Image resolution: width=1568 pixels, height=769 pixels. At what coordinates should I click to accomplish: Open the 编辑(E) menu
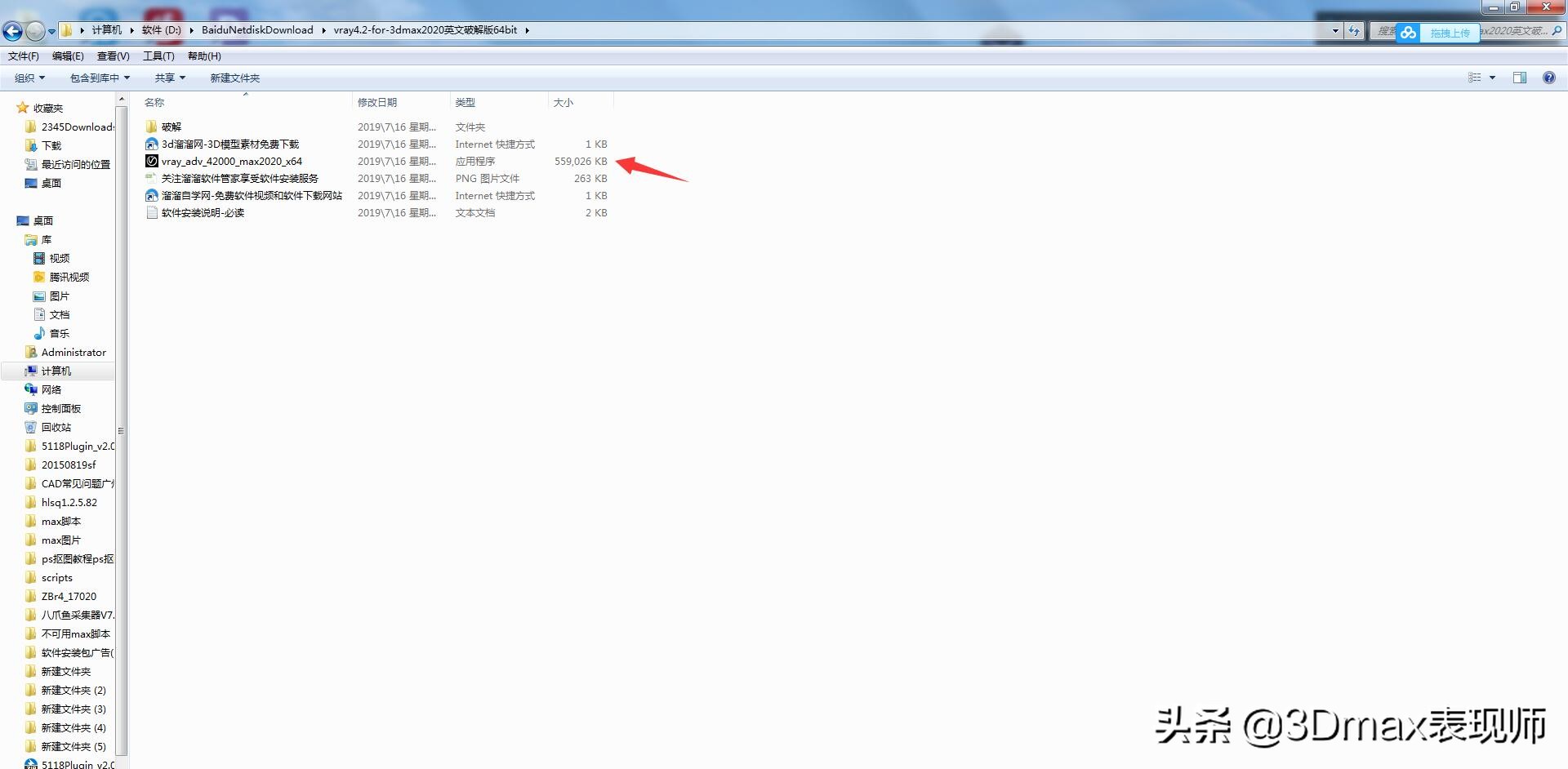point(68,56)
